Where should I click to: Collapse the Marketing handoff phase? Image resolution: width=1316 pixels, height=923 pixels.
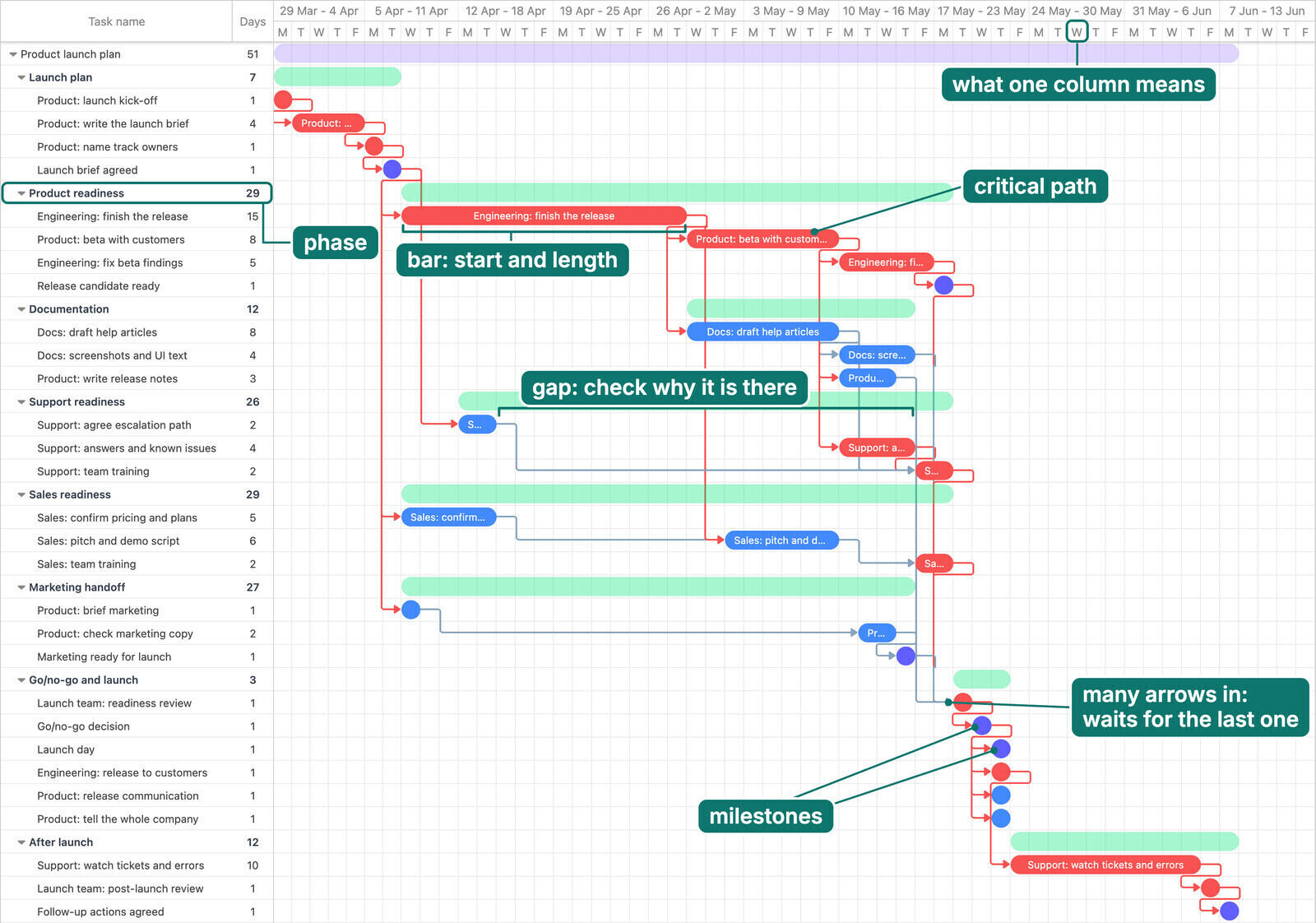(x=21, y=587)
